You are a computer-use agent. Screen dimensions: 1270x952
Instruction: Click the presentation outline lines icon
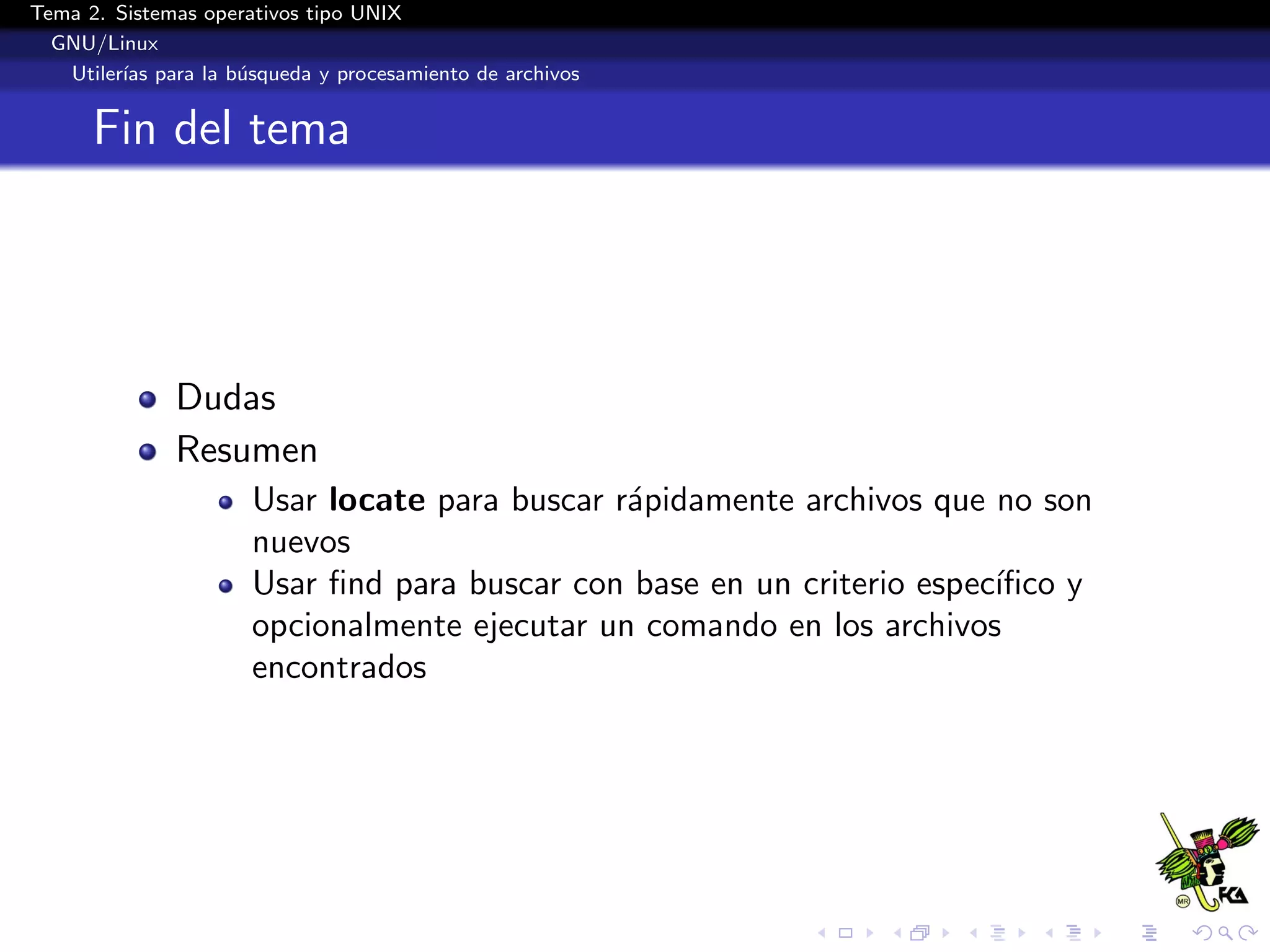(1149, 932)
